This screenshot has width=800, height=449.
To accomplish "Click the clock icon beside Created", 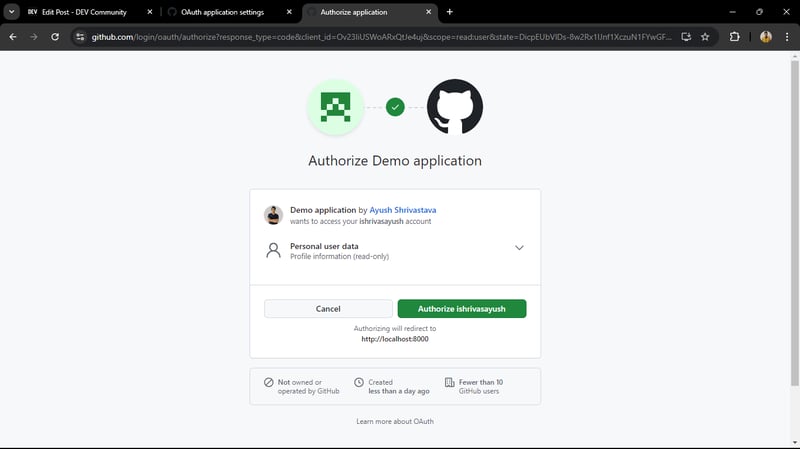I will (x=359, y=382).
